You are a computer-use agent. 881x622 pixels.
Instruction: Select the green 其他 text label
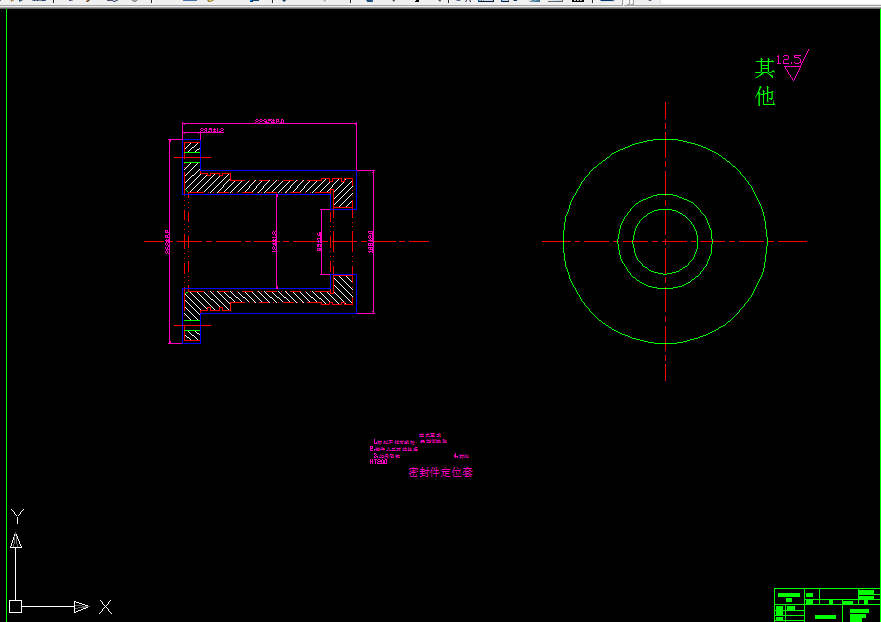pyautogui.click(x=765, y=82)
